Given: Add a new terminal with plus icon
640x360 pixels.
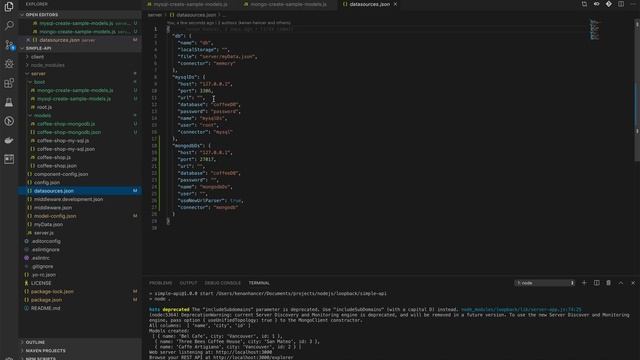Looking at the screenshot, I should (584, 283).
